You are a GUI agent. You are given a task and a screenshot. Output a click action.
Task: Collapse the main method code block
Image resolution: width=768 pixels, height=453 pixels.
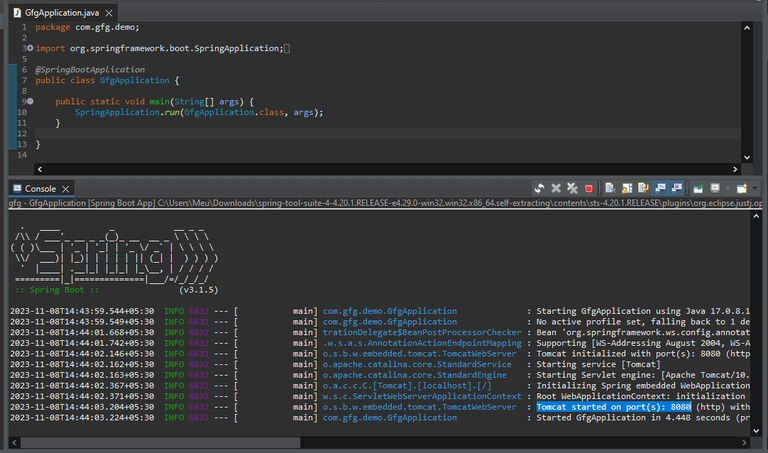(30, 102)
